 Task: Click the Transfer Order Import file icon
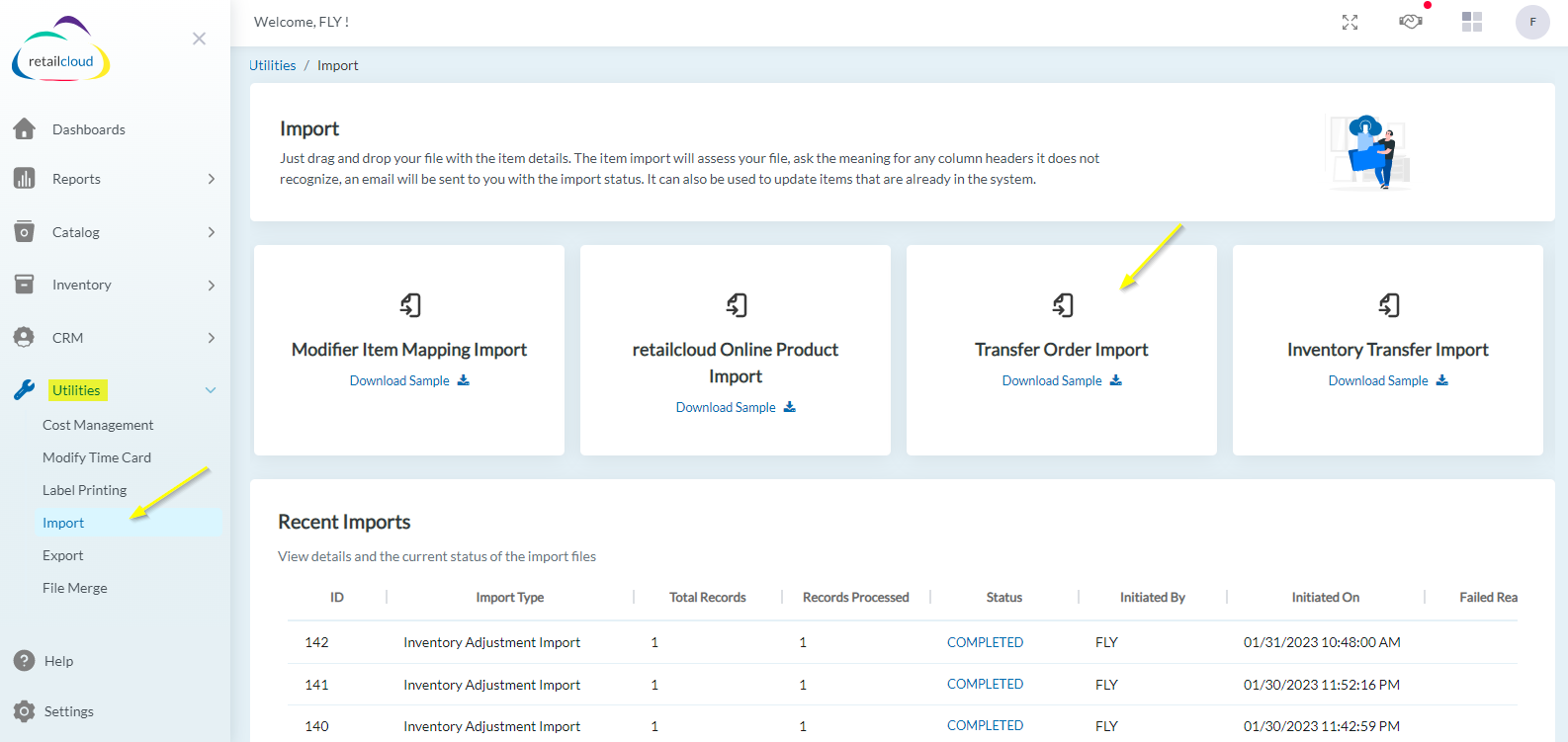(1063, 305)
